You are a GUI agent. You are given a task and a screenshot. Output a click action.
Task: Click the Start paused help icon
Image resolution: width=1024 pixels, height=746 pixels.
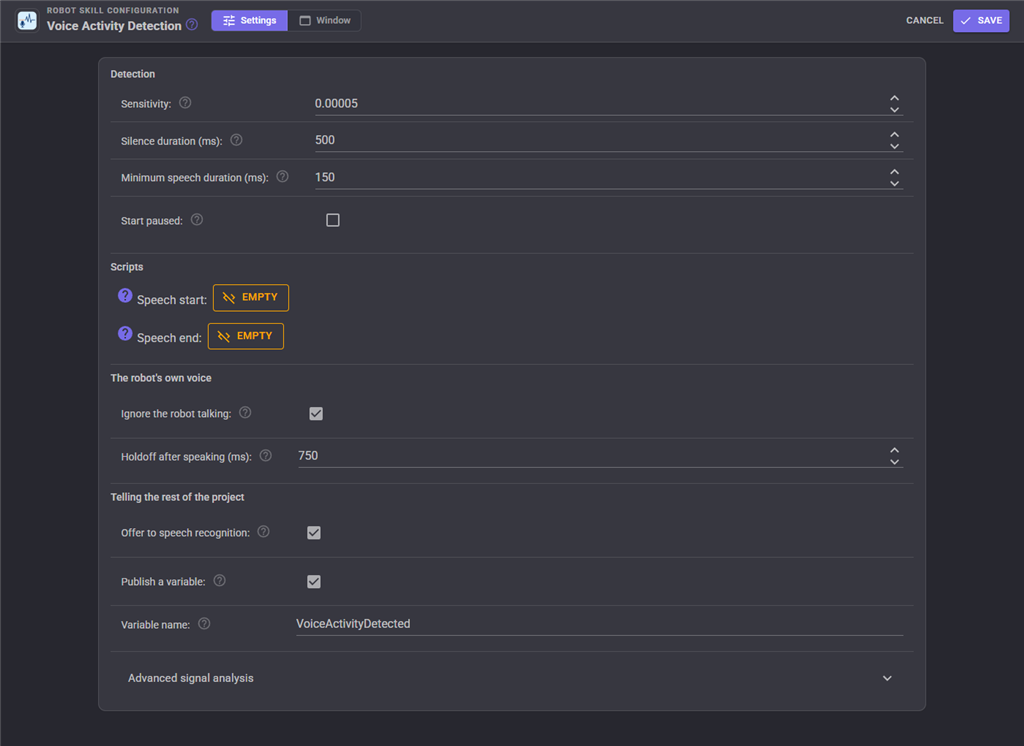[x=197, y=219]
